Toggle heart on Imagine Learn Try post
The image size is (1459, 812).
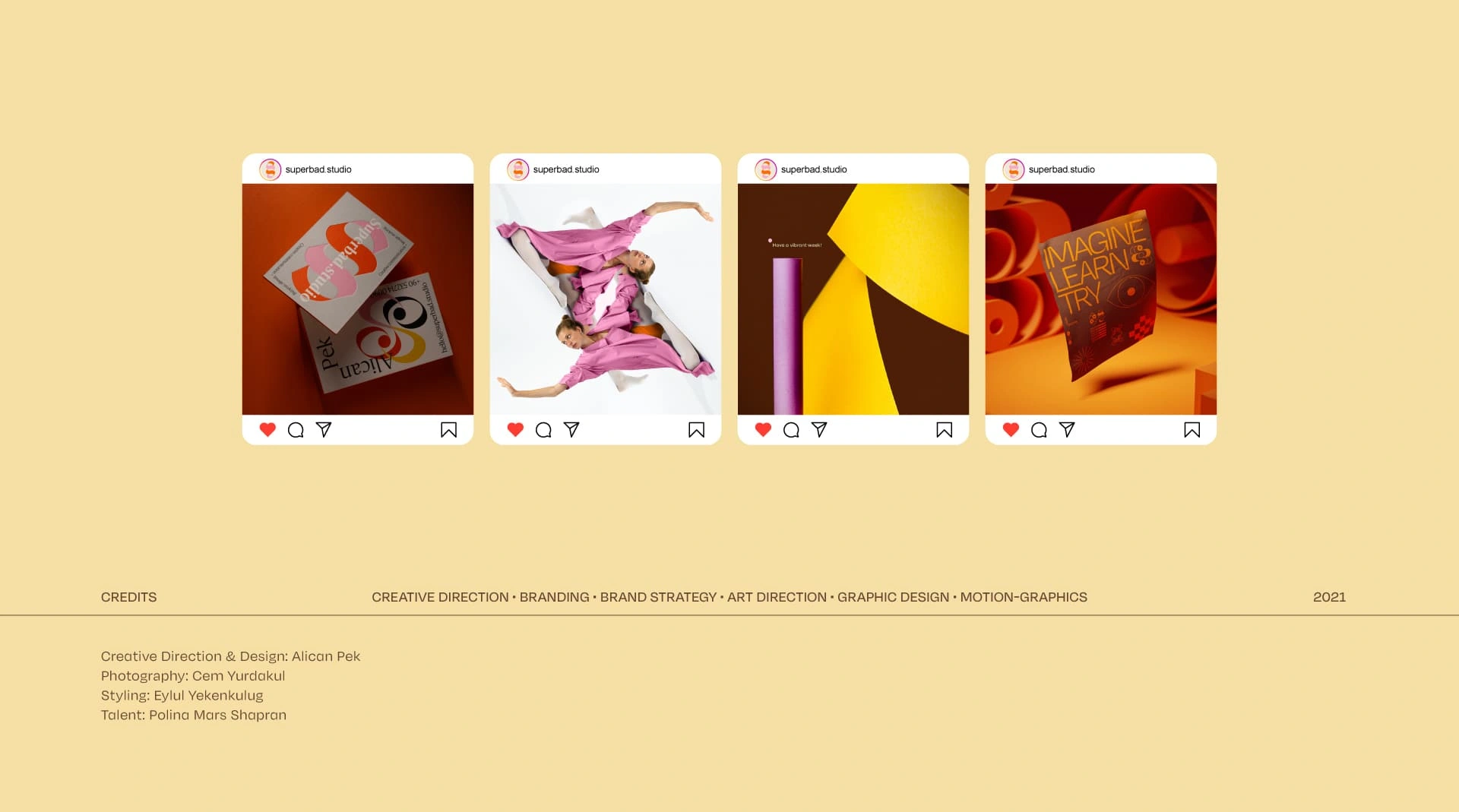click(x=1011, y=430)
